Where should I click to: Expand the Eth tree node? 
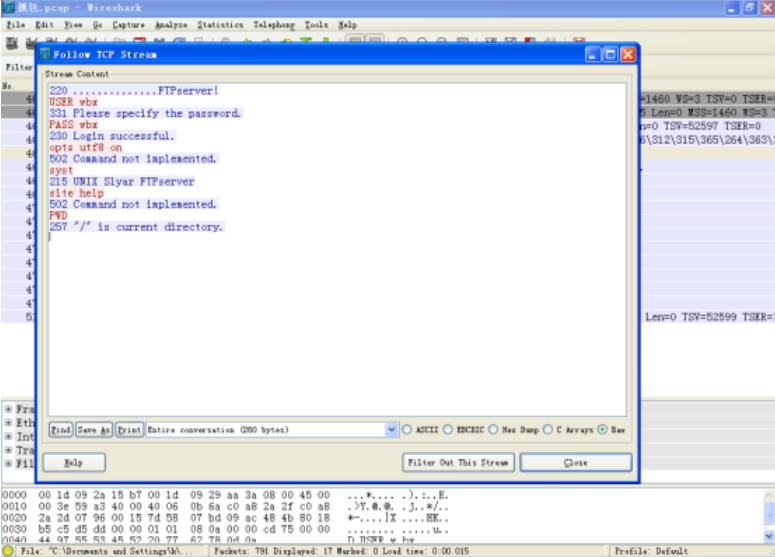click(x=8, y=423)
